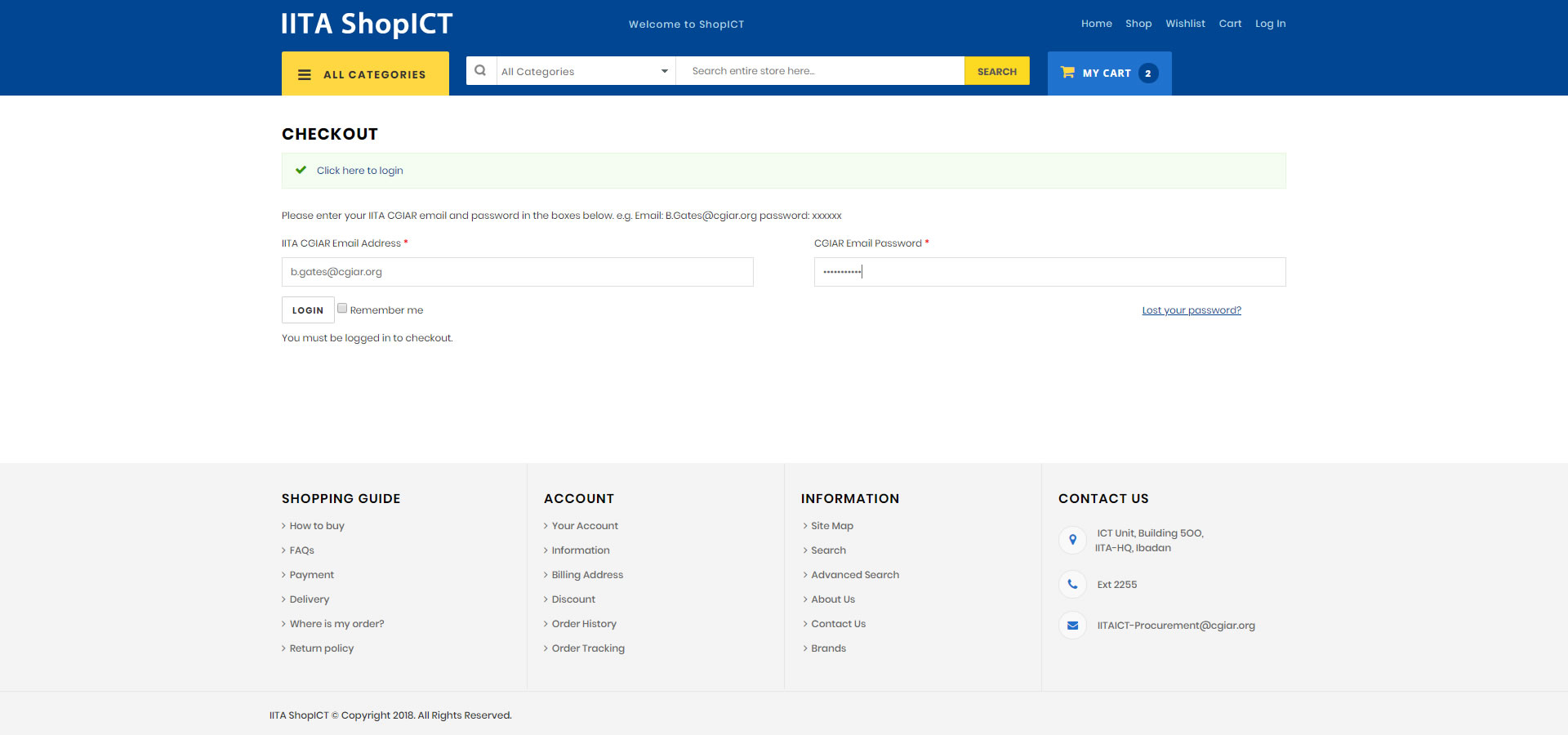Open the Site Map footer link
Viewport: 1568px width, 735px height.
point(832,526)
